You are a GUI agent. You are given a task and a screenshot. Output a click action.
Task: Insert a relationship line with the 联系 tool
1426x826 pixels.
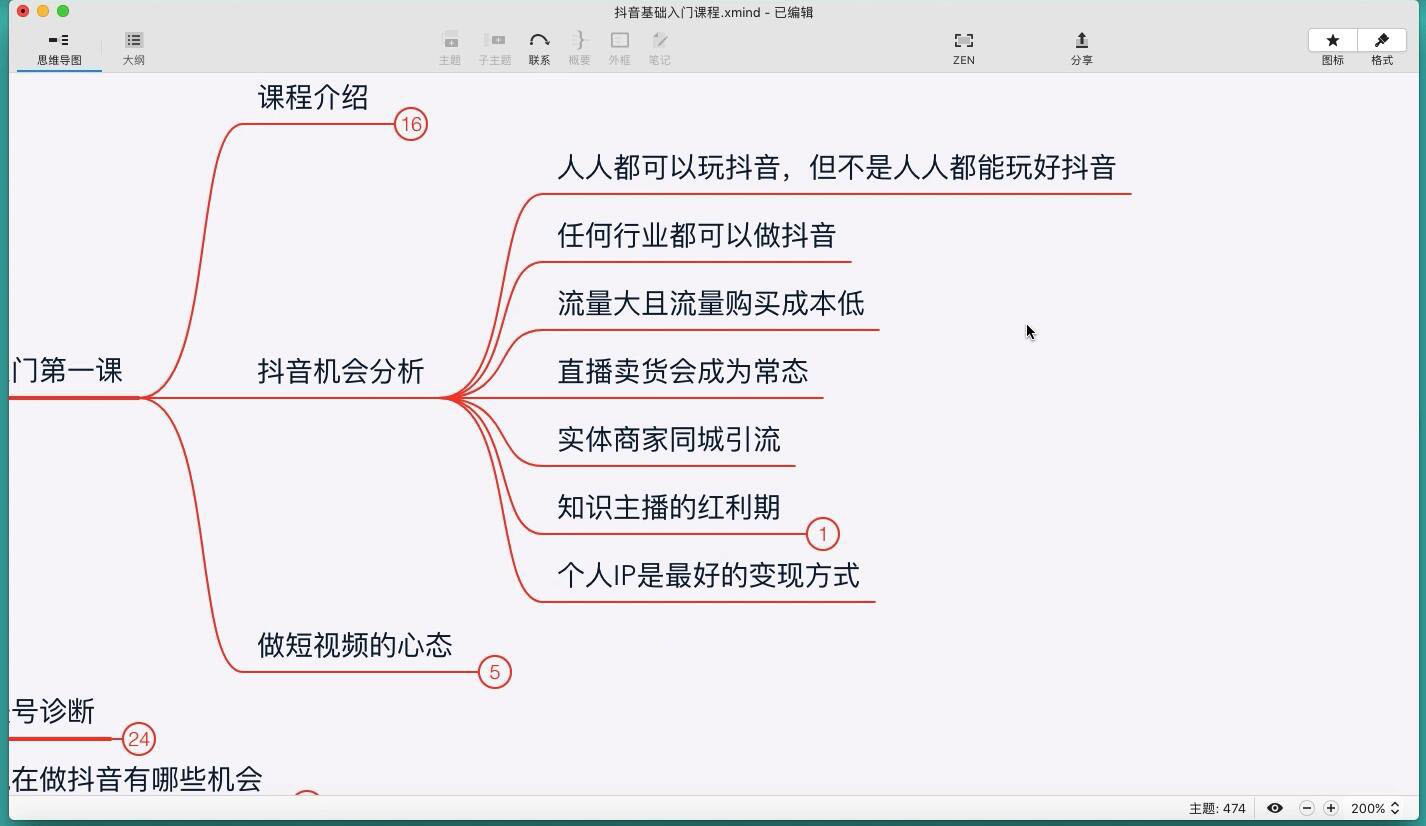click(539, 45)
